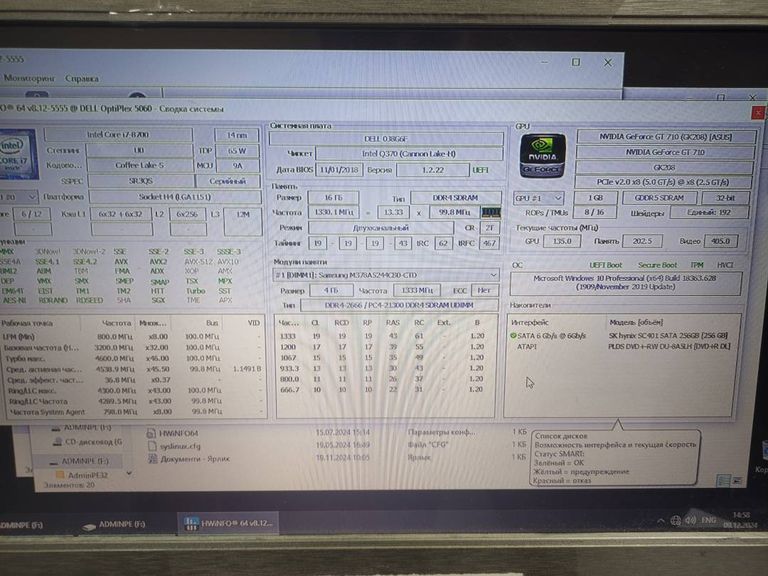Click the DDR4 SDRAM memory type field
768x576 pixels.
[x=456, y=197]
